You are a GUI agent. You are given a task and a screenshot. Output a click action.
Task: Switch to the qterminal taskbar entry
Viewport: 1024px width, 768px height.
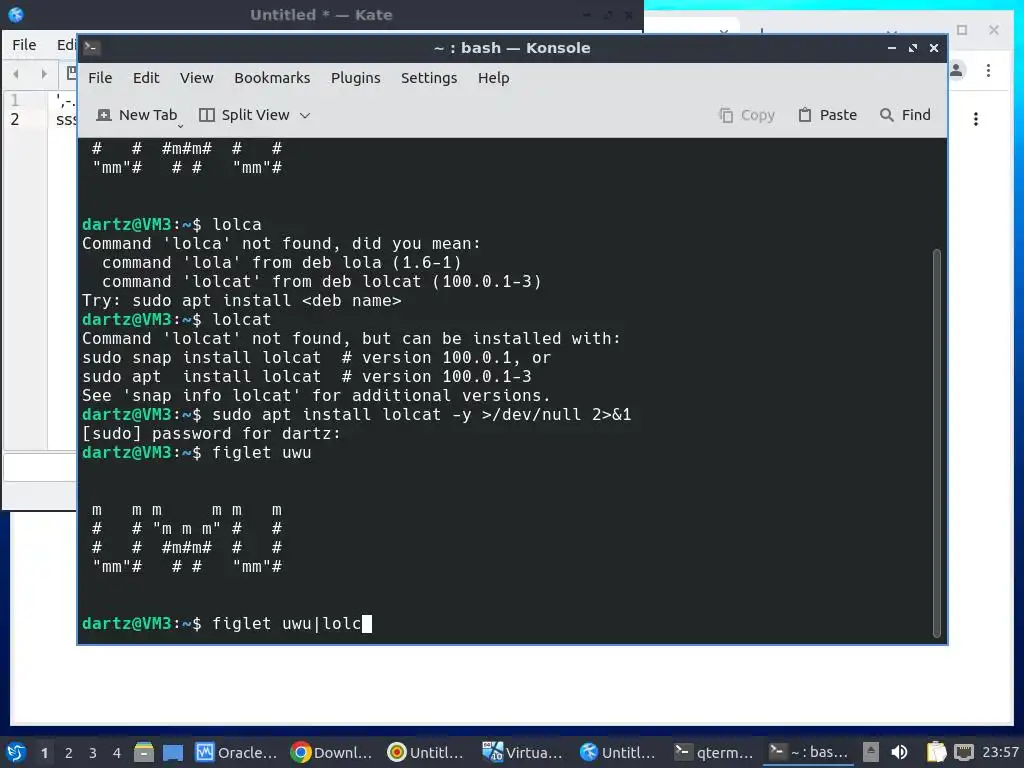pos(714,752)
